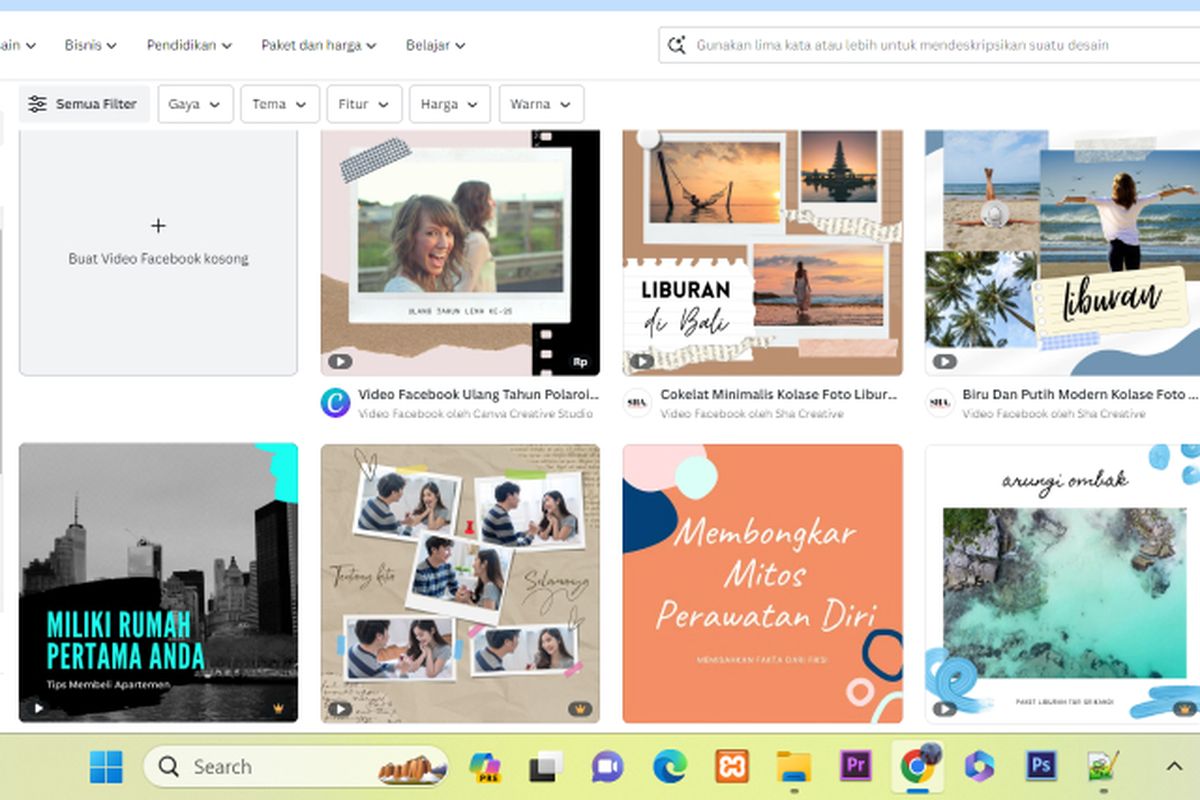Open Google Chrome in the taskbar

click(916, 767)
